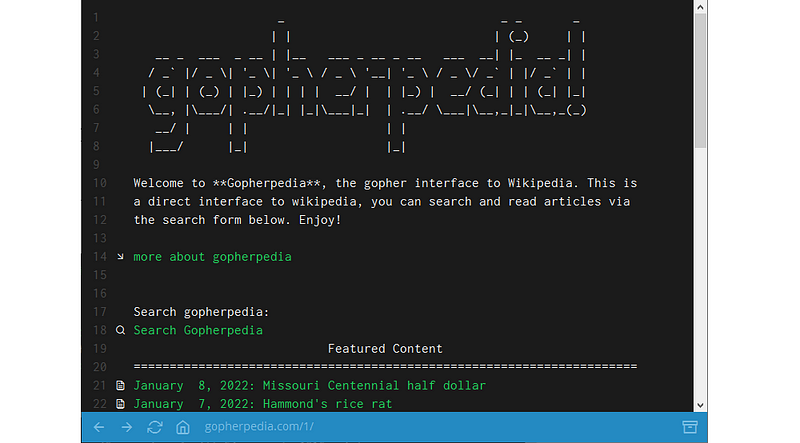Click the line starting 'a direct interface to wikipedia'

tap(382, 202)
